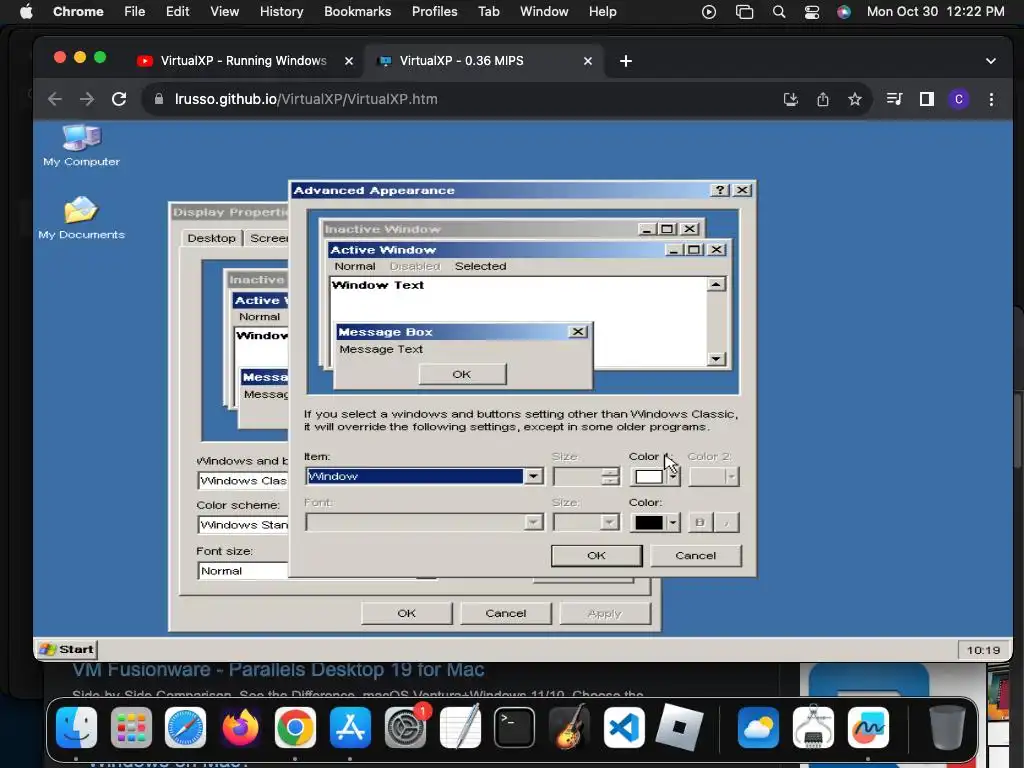
Task: Open a new Chrome tab
Action: click(626, 61)
